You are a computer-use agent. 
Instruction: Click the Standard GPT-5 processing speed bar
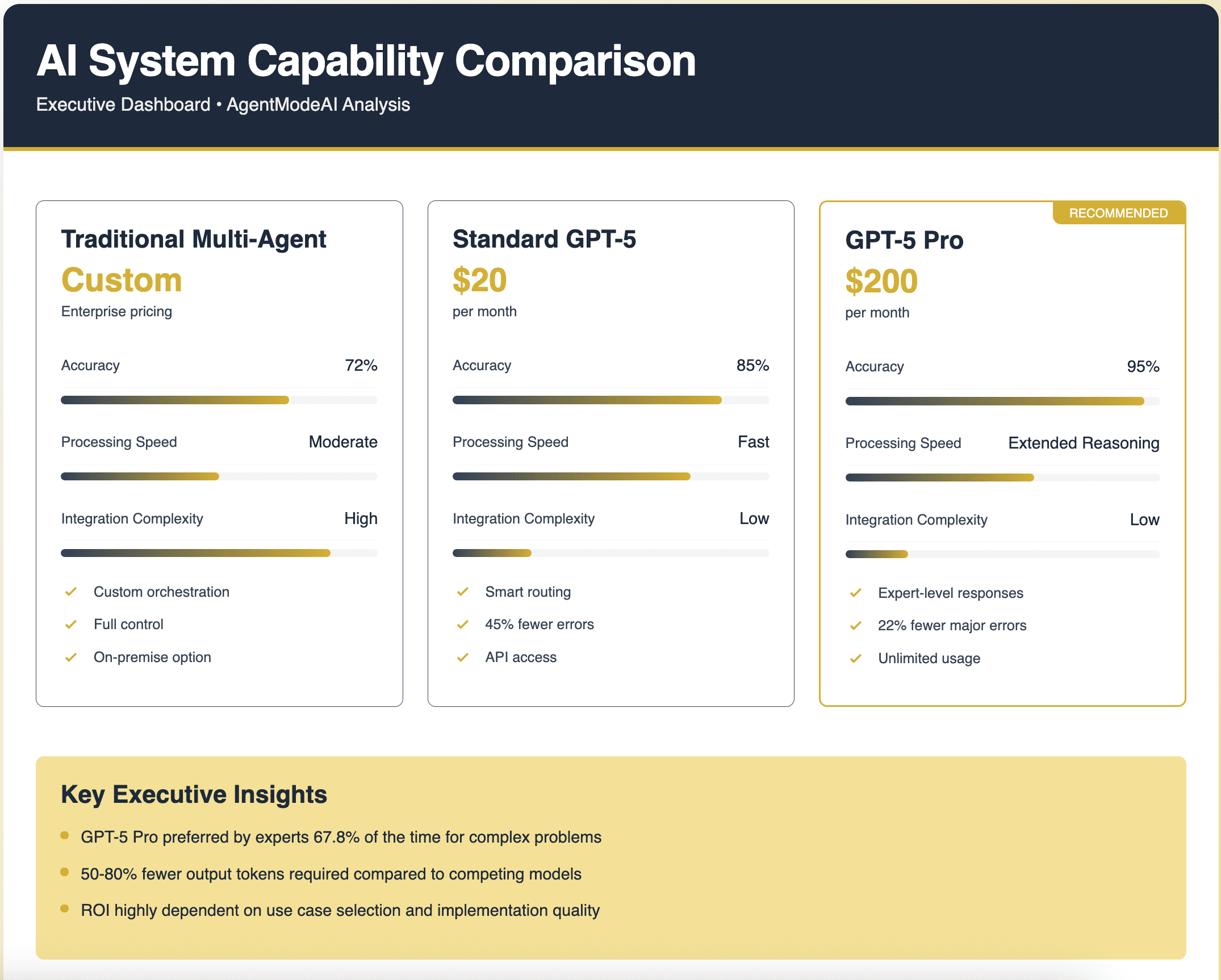click(611, 476)
